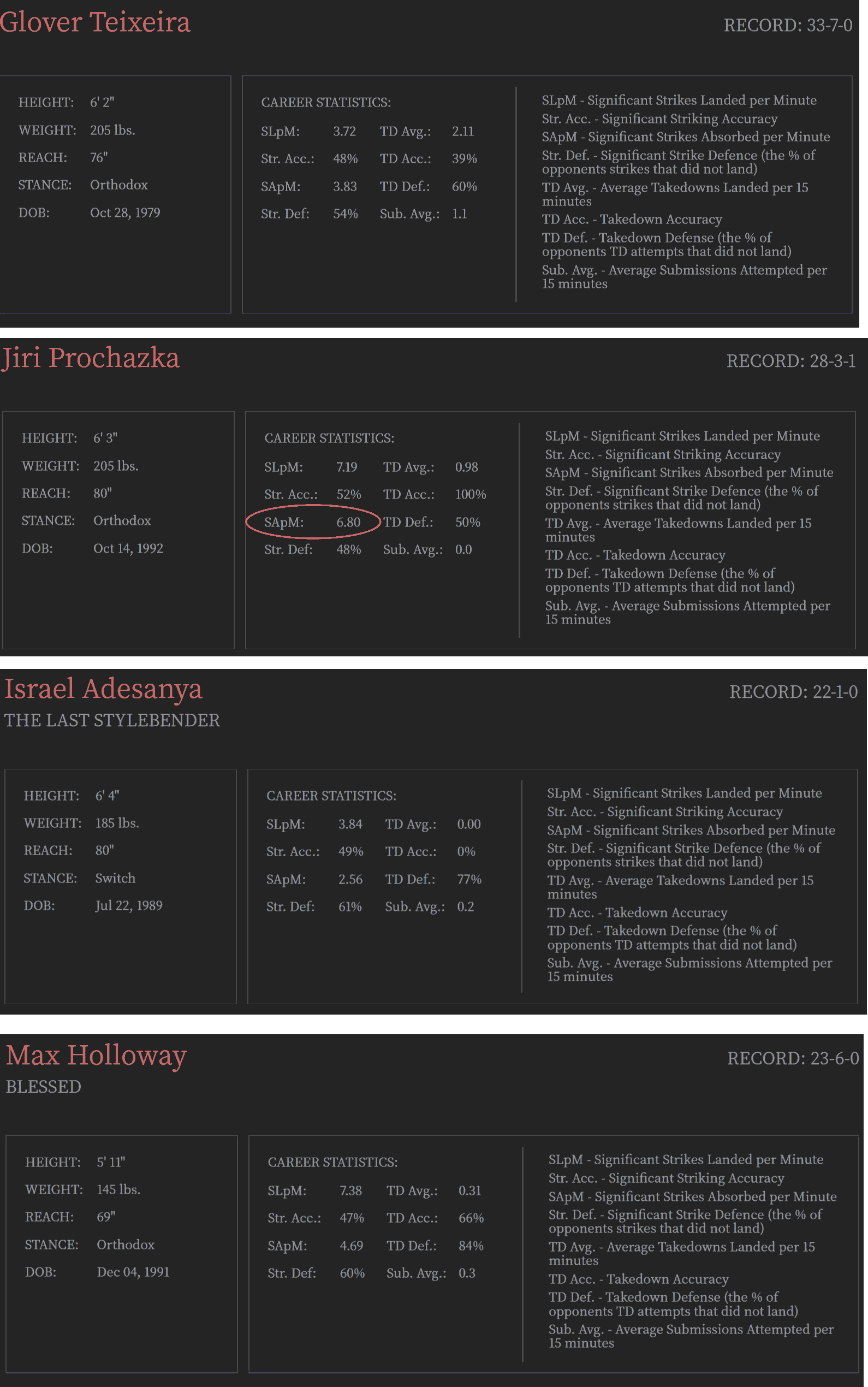
Task: Click the birth date Jul 22, 1989
Action: click(129, 905)
